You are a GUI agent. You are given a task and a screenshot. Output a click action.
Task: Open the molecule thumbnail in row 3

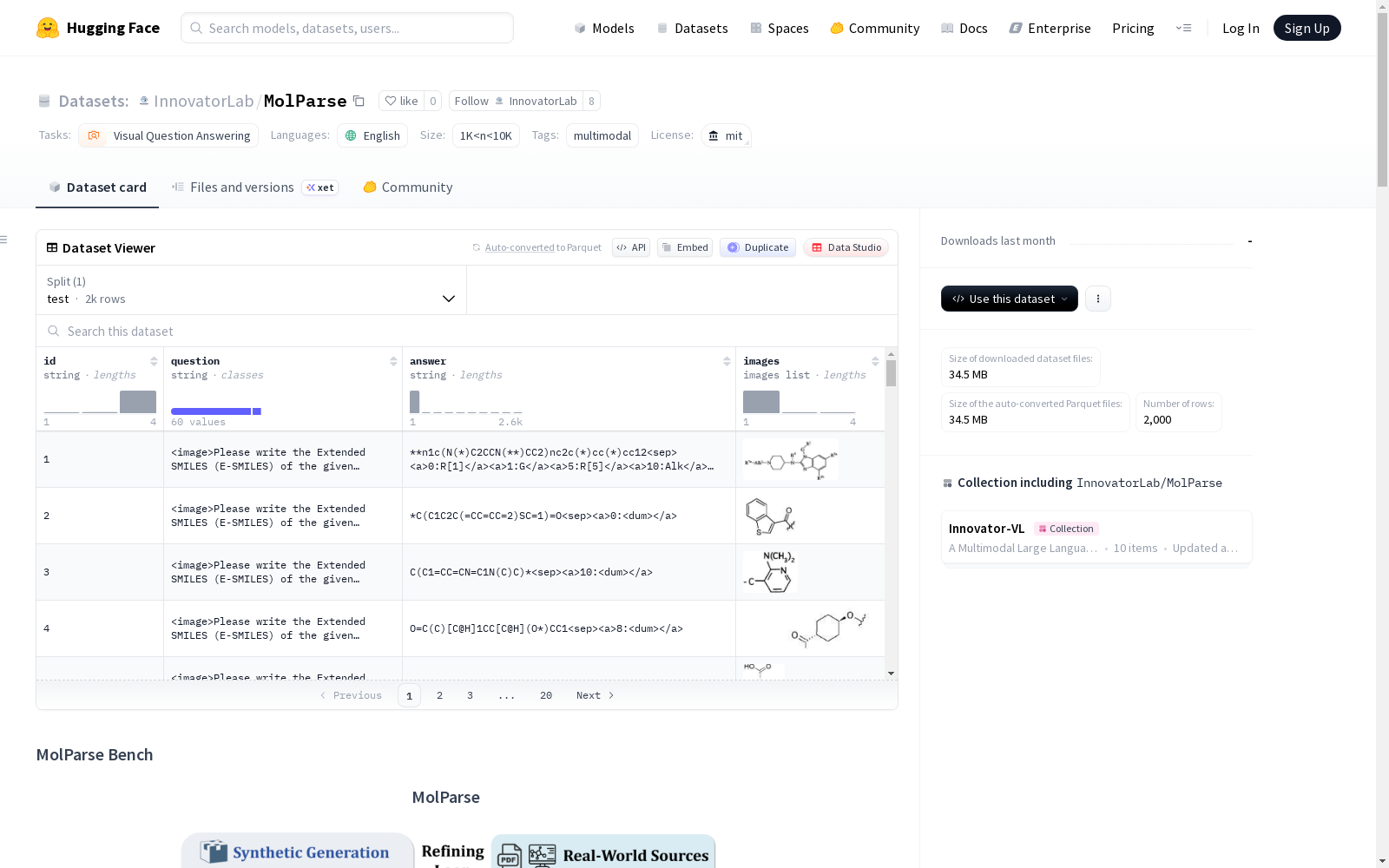(770, 572)
